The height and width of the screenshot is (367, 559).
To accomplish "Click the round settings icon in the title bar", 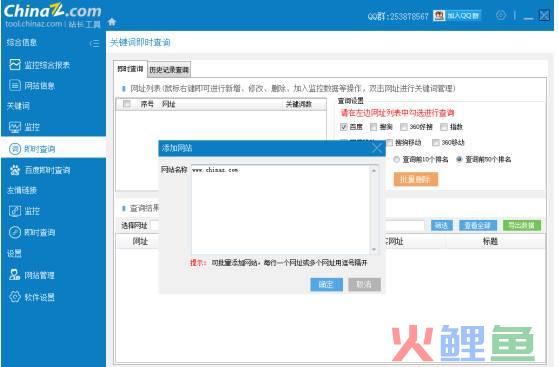I will [x=501, y=15].
